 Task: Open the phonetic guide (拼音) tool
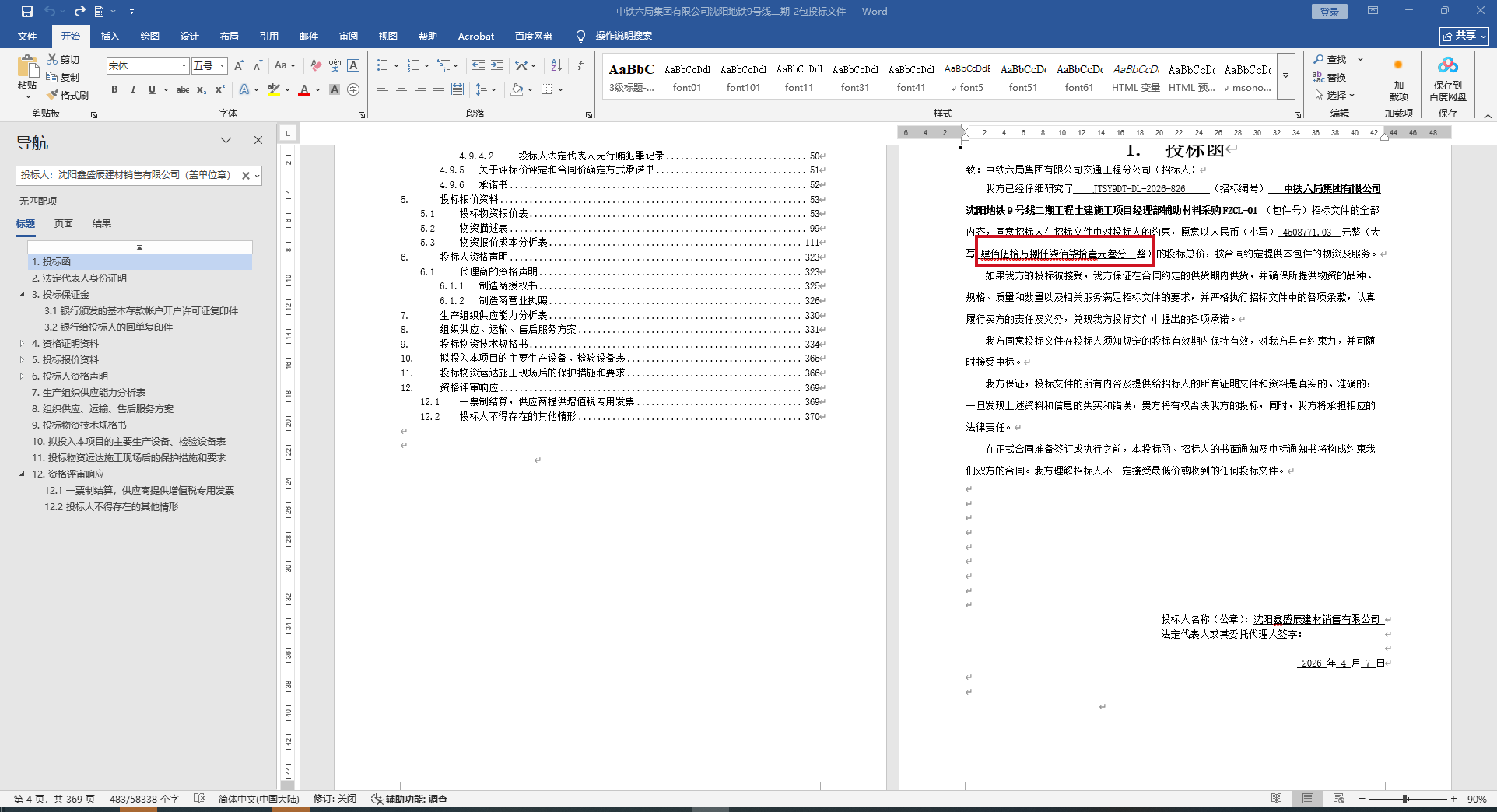point(335,65)
